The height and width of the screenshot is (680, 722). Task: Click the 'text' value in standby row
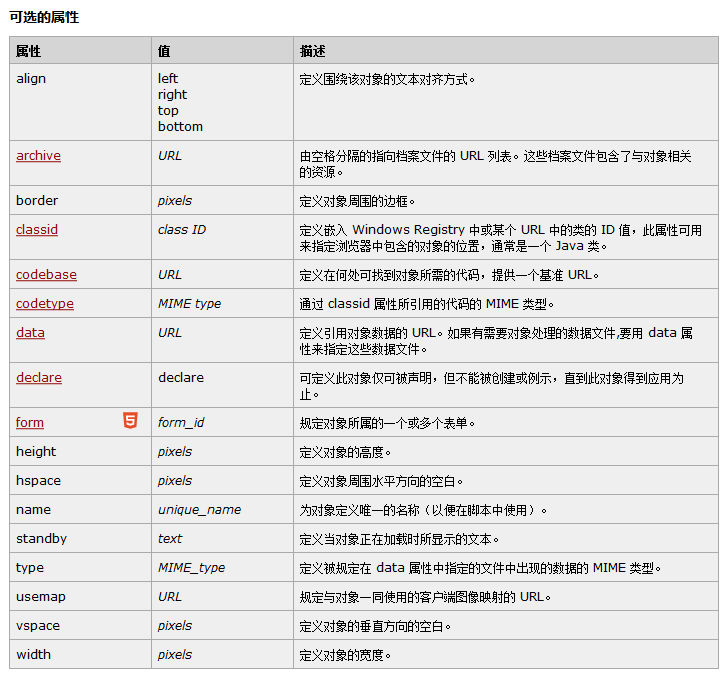point(170,539)
